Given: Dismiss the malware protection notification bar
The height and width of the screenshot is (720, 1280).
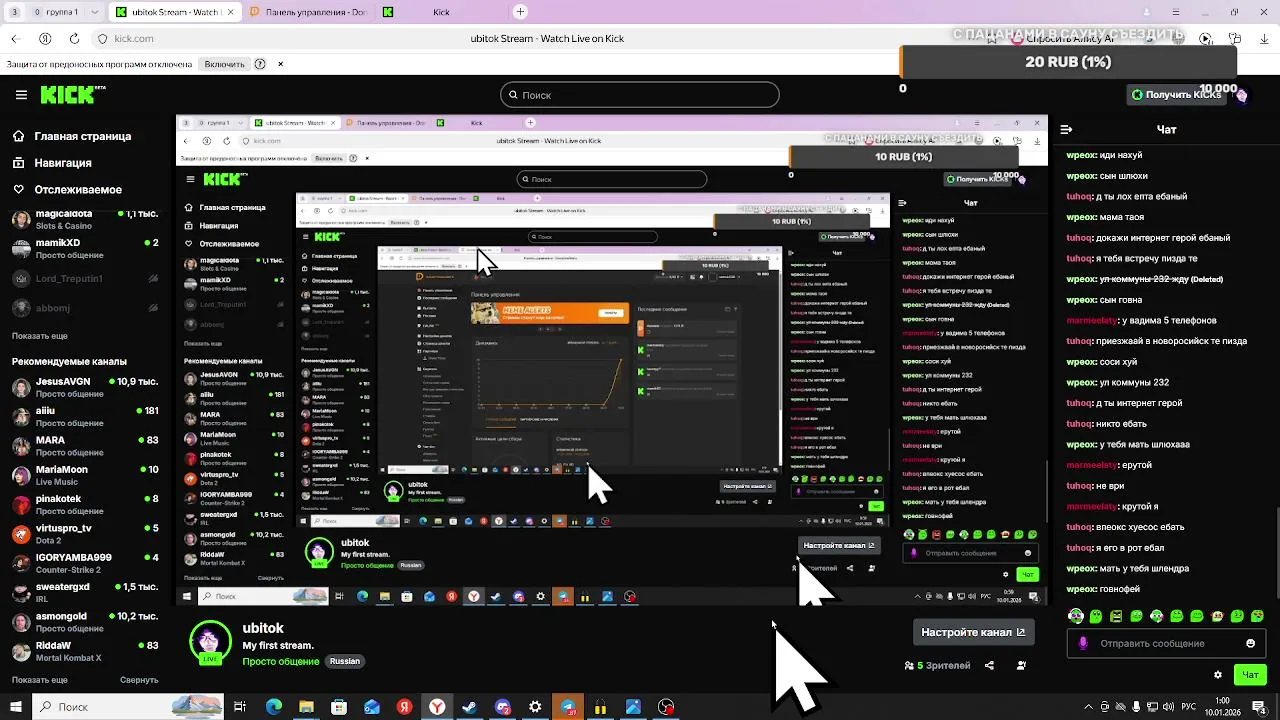Looking at the screenshot, I should click(x=280, y=64).
